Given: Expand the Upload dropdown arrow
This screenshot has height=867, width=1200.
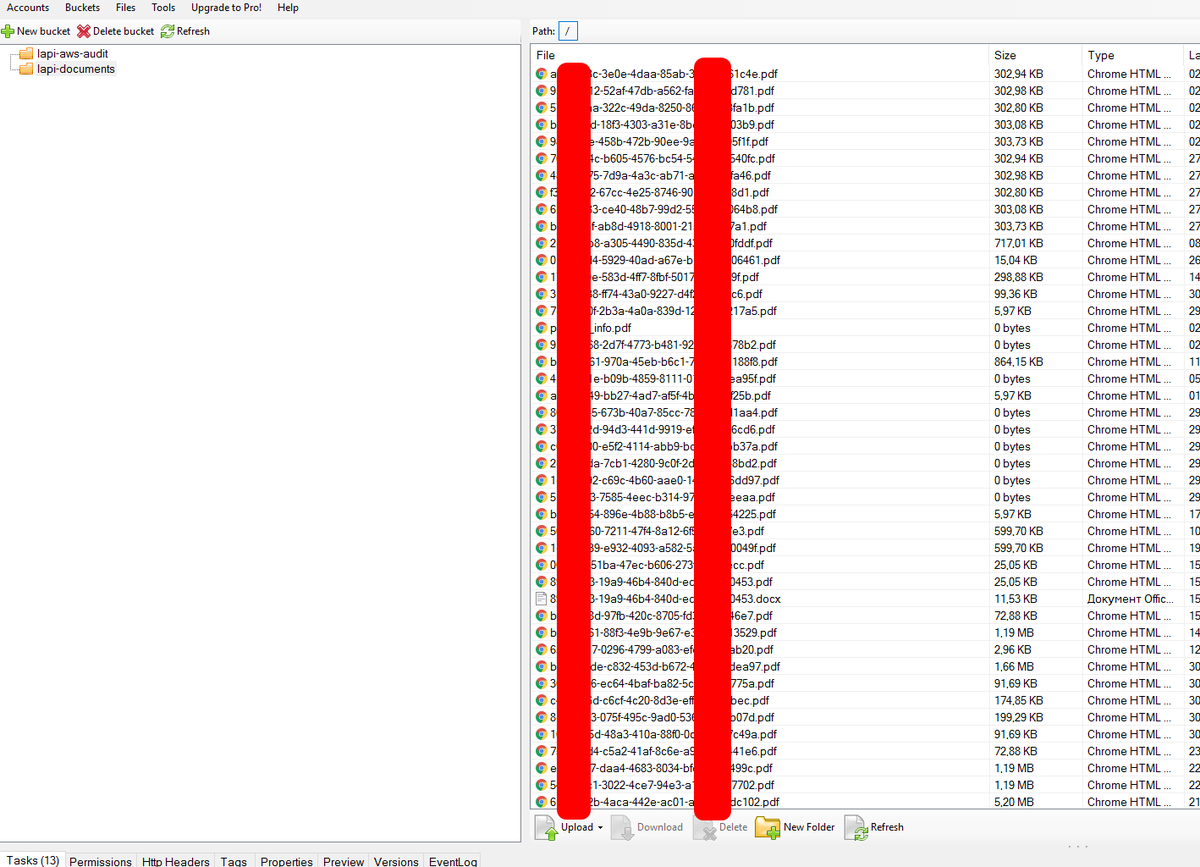Looking at the screenshot, I should pos(600,828).
